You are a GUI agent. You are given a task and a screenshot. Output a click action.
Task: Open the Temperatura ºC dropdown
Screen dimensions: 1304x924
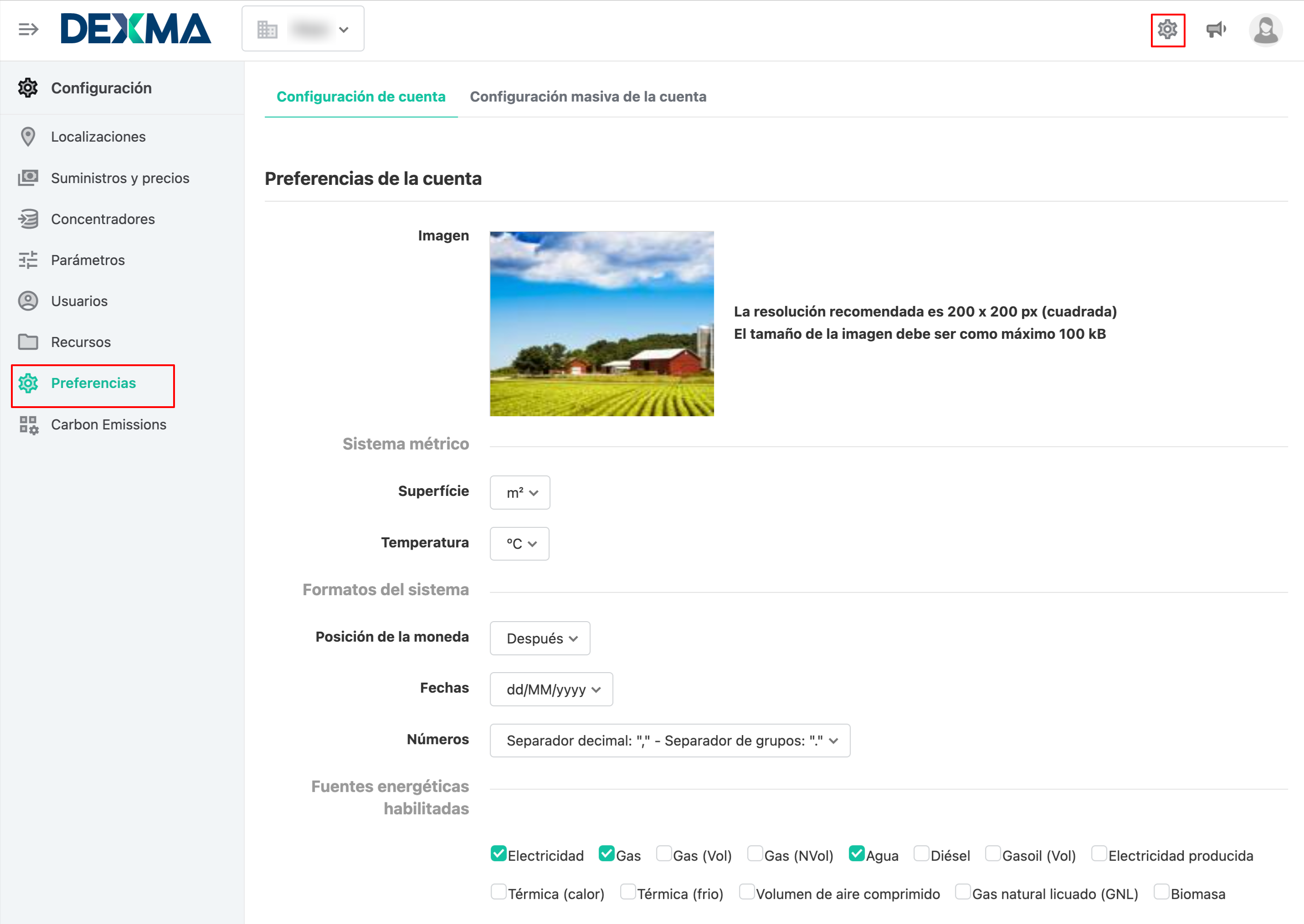(519, 543)
